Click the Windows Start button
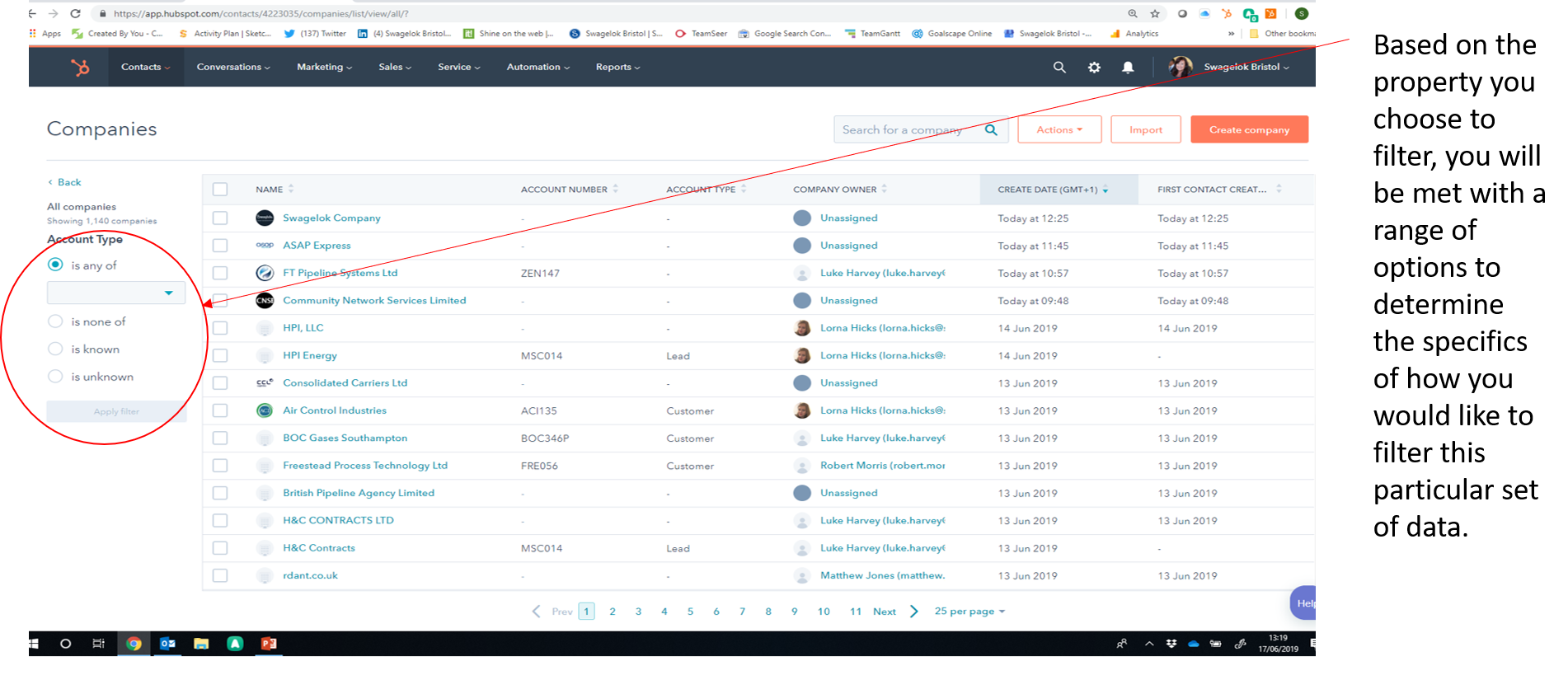This screenshot has height=675, width=1568. pos(33,644)
